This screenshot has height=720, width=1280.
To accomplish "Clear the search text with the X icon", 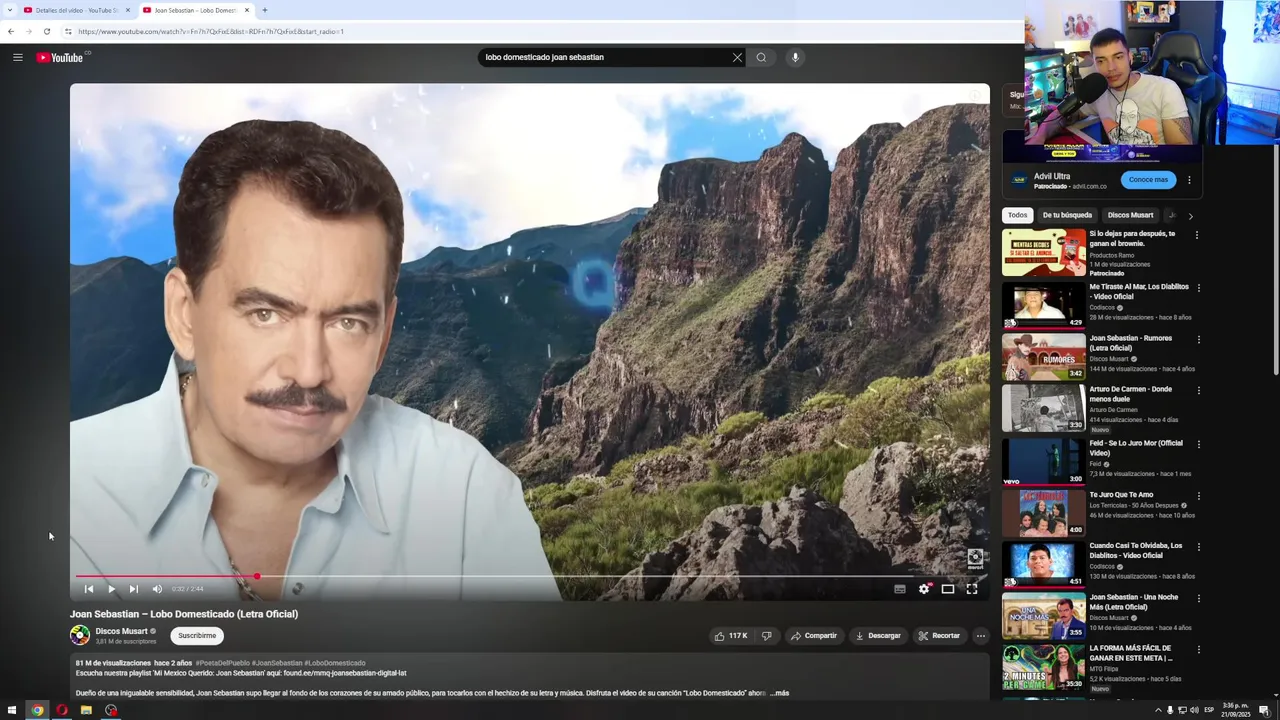I will tap(737, 57).
